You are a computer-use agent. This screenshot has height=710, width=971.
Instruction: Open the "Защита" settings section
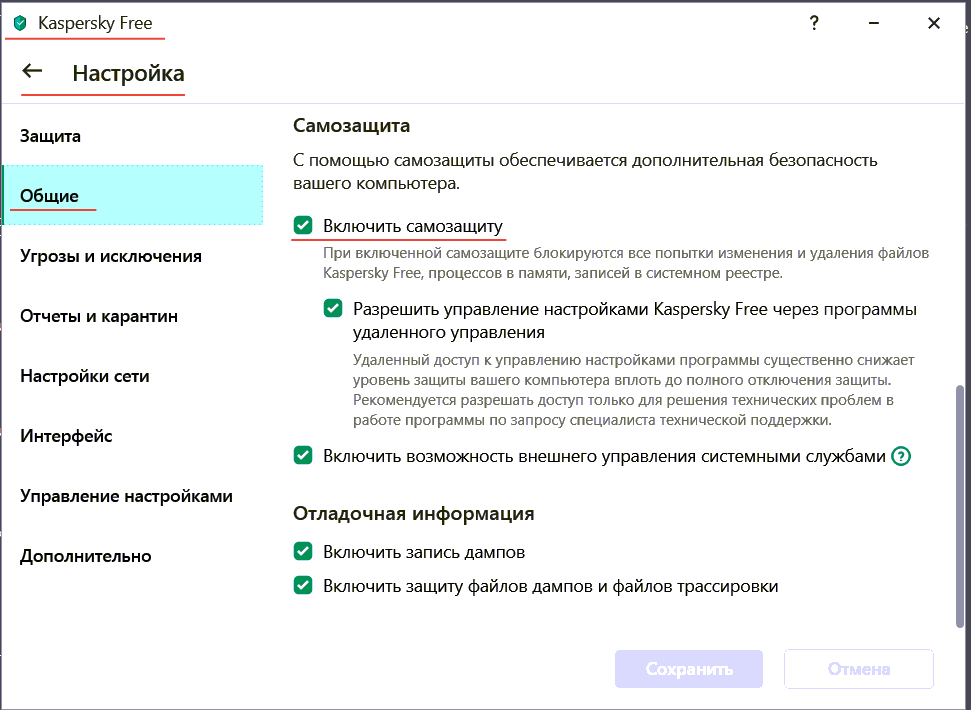(x=133, y=136)
